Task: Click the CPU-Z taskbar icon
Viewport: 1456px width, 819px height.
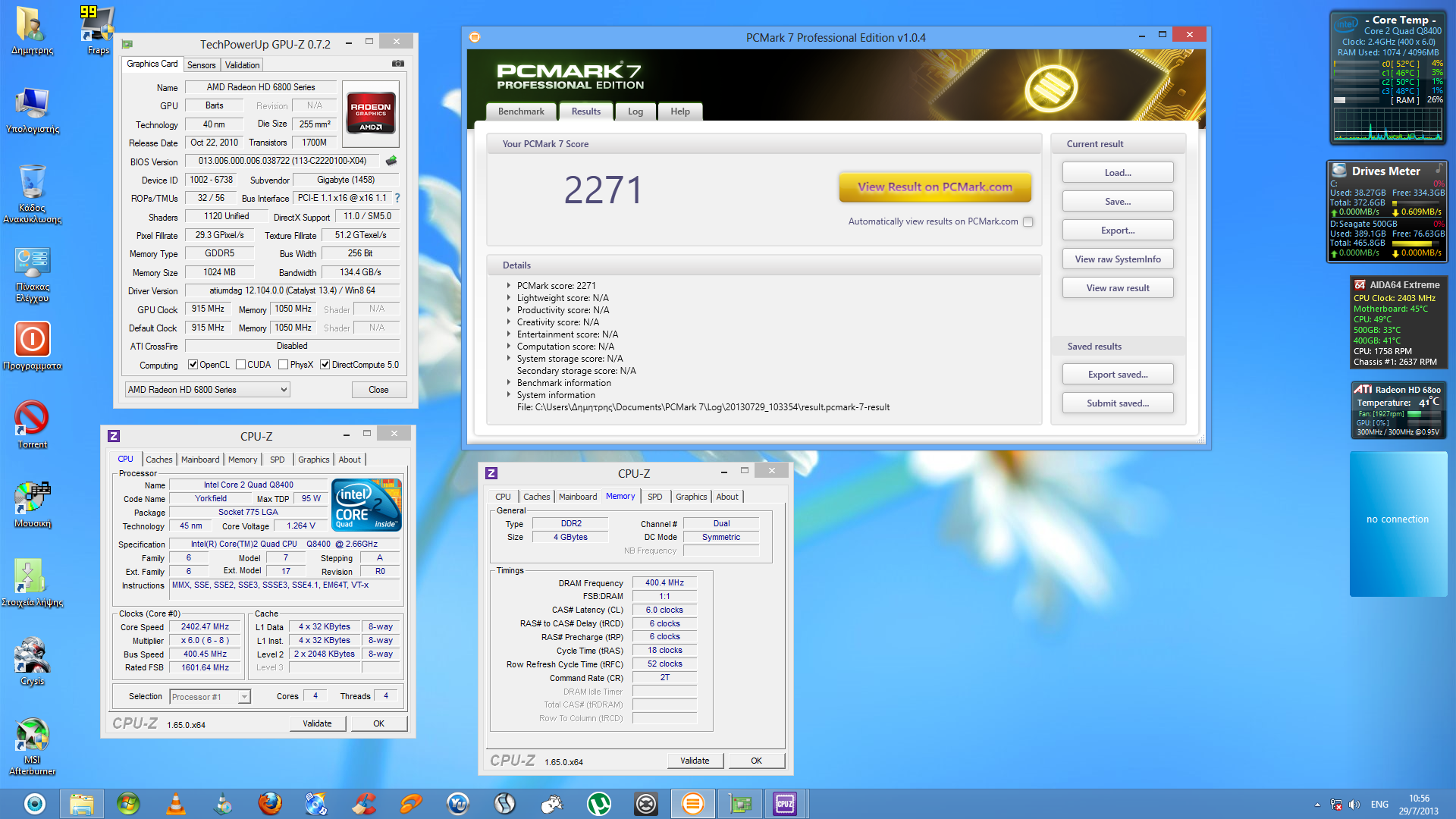Action: coord(785,804)
